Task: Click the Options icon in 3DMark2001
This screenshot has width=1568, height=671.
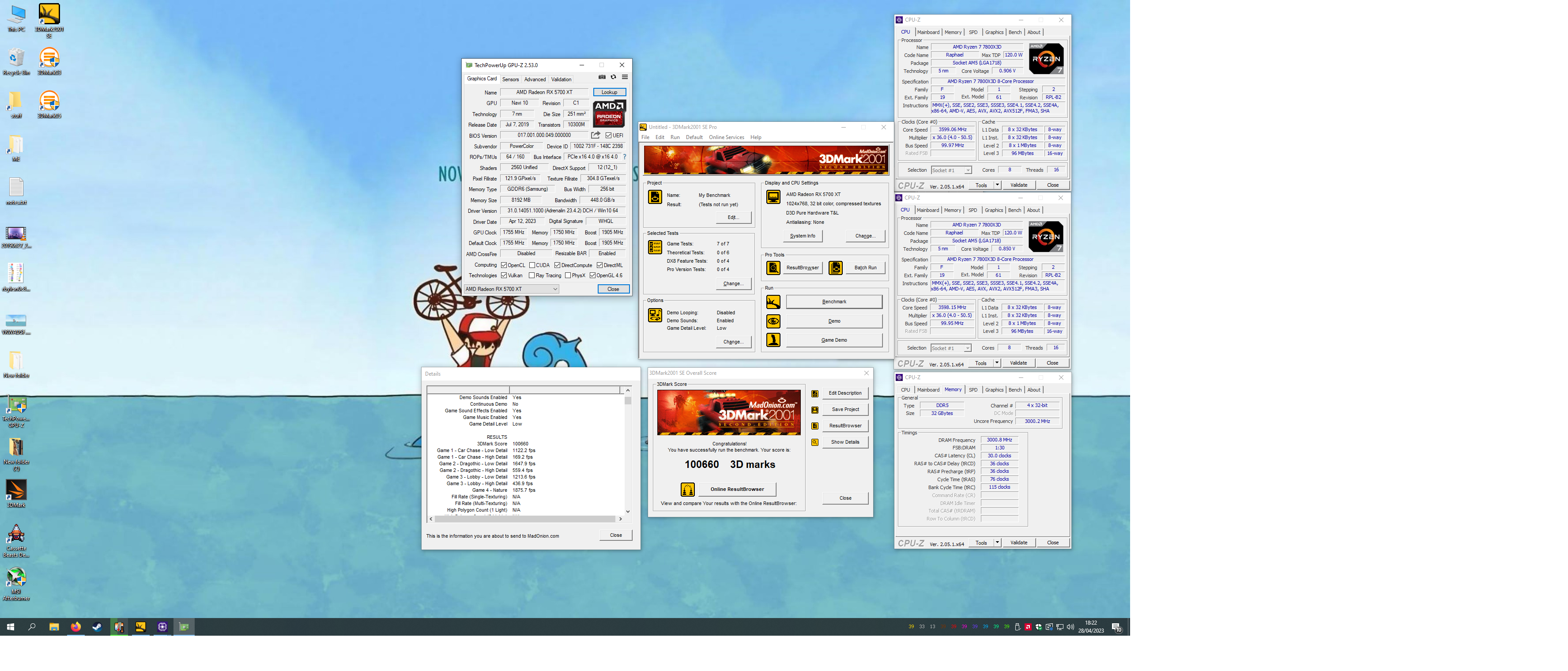Action: [655, 315]
